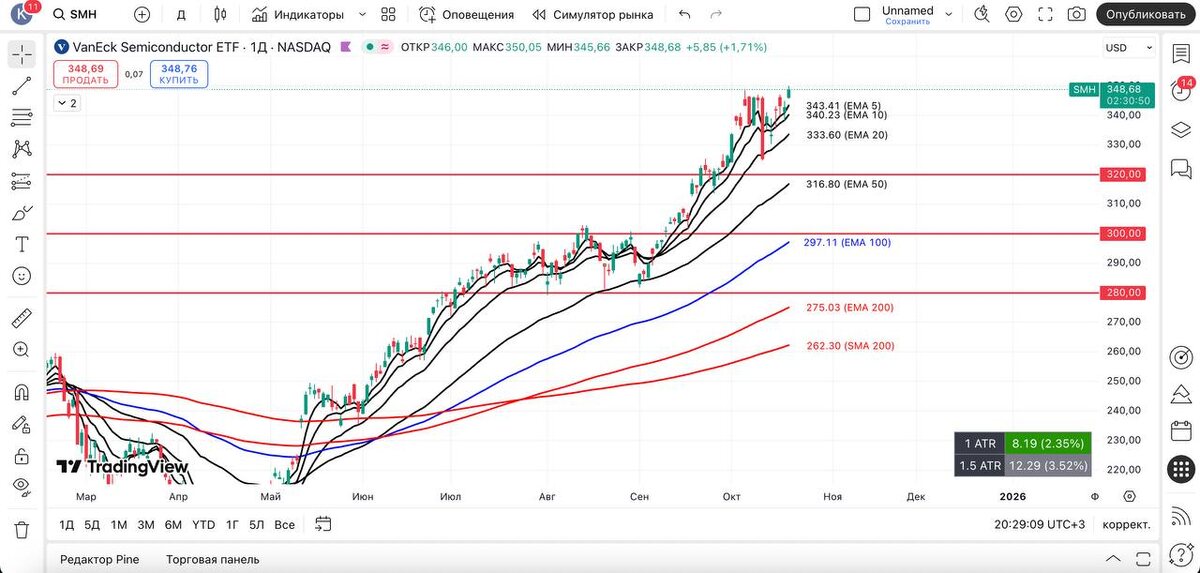The width and height of the screenshot is (1200, 573).
Task: Maximize the bottom panel icon
Action: 1144,558
